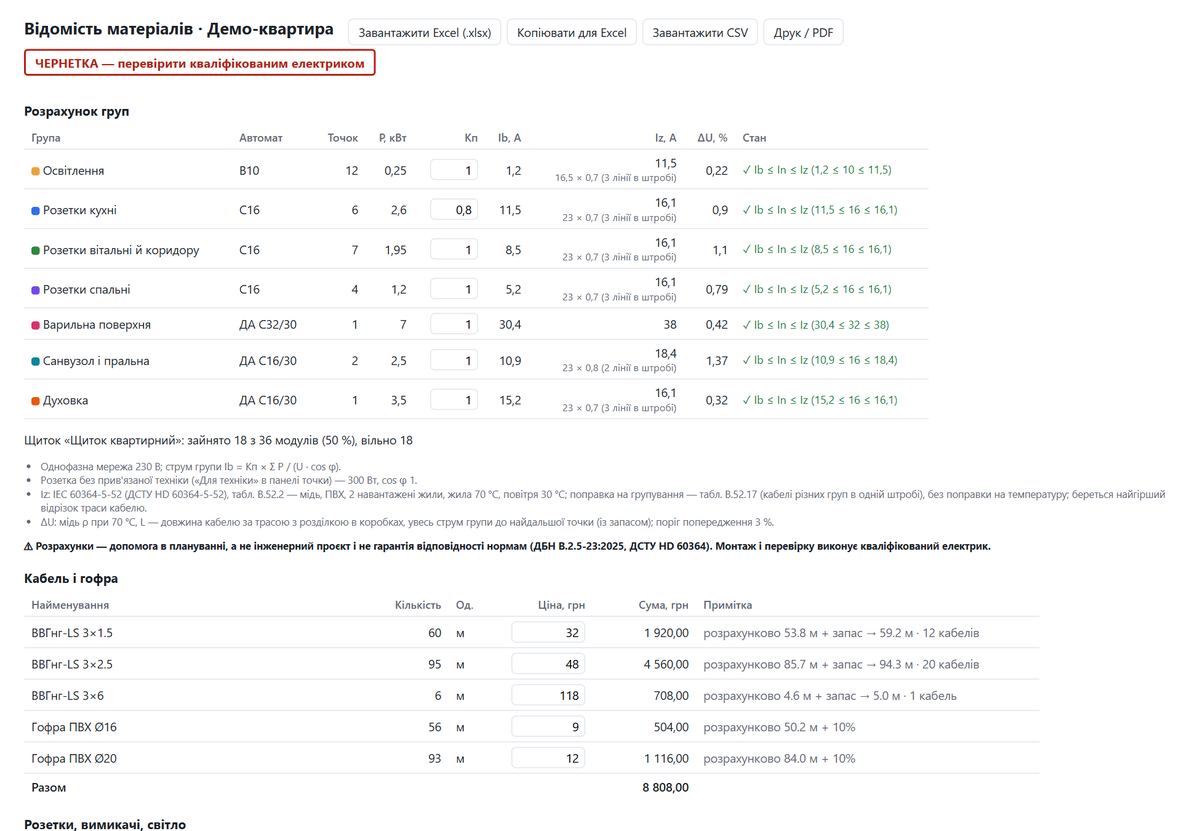Image resolution: width=1200 pixels, height=831 pixels.
Task: Edit the ВВГнг-LS 3×2.5 price field
Action: pyautogui.click(x=548, y=664)
